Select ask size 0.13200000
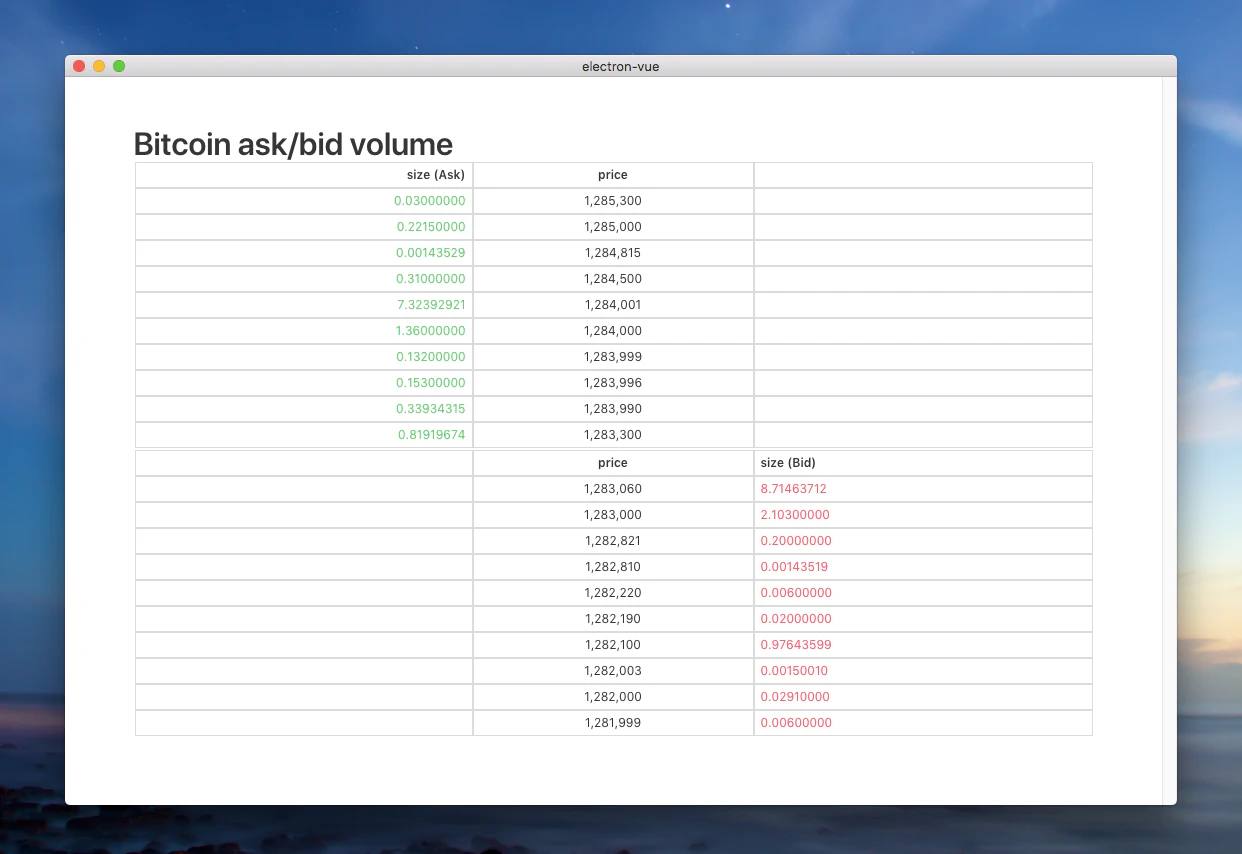Image resolution: width=1242 pixels, height=854 pixels. pos(430,357)
